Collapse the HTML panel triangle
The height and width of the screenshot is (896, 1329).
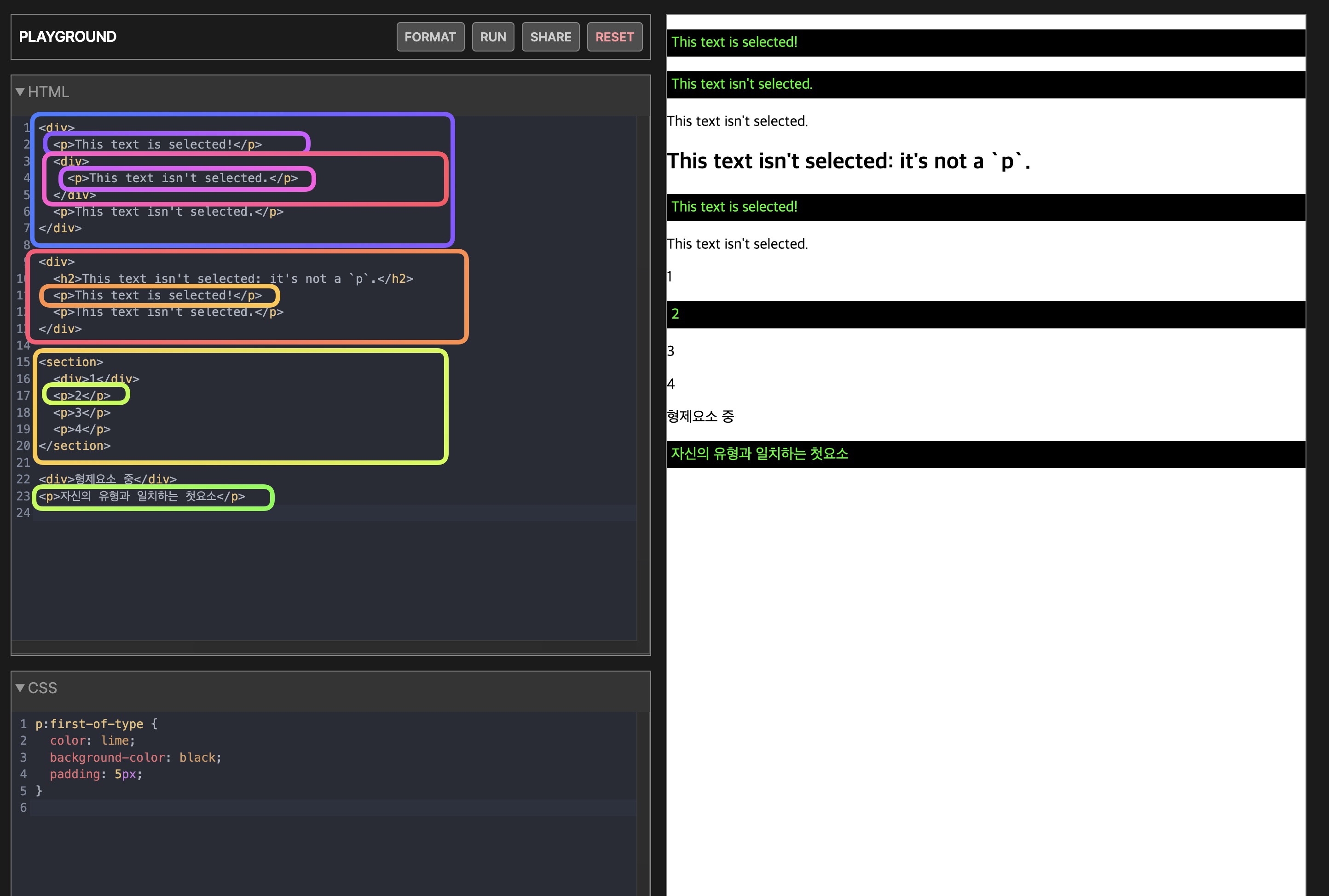[20, 92]
